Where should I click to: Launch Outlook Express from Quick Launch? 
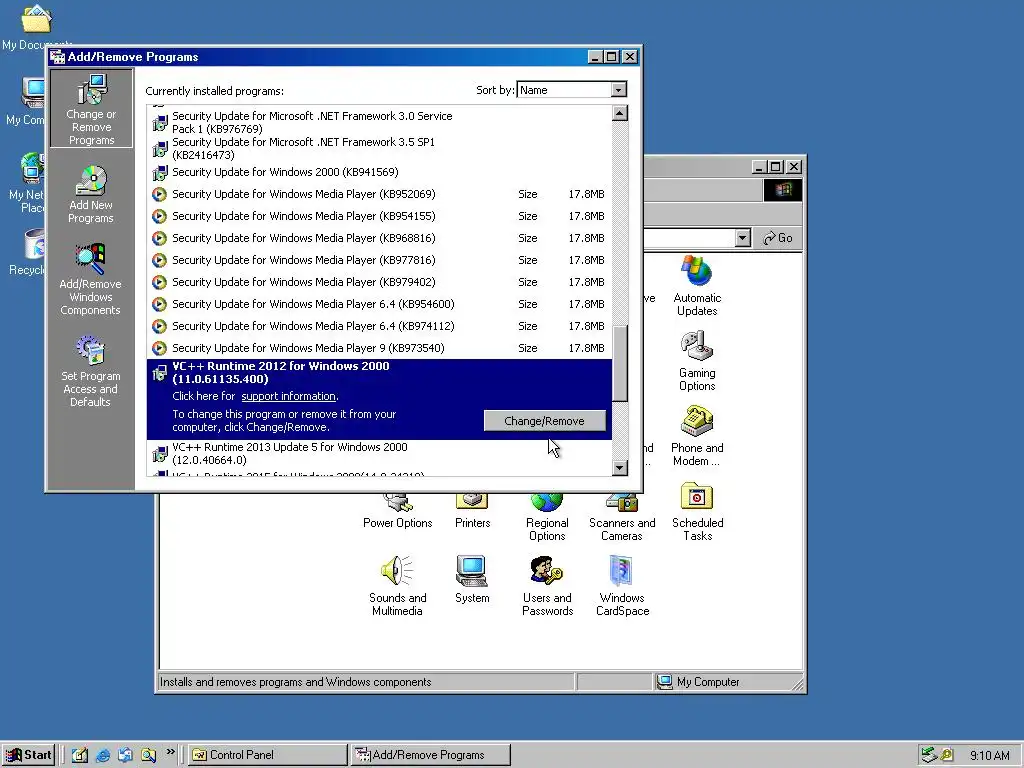(125, 755)
